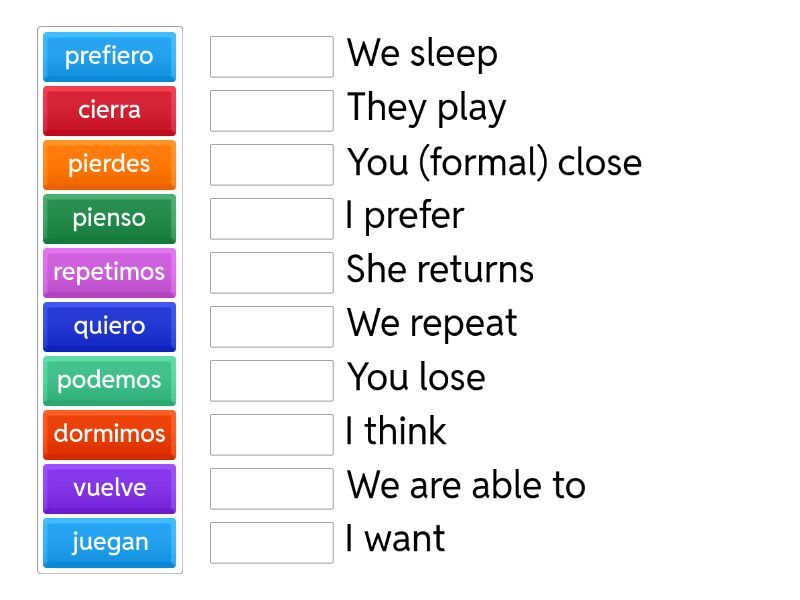Pick the red 'cierra' tile
Image resolution: width=800 pixels, height=600 pixels.
pos(109,110)
